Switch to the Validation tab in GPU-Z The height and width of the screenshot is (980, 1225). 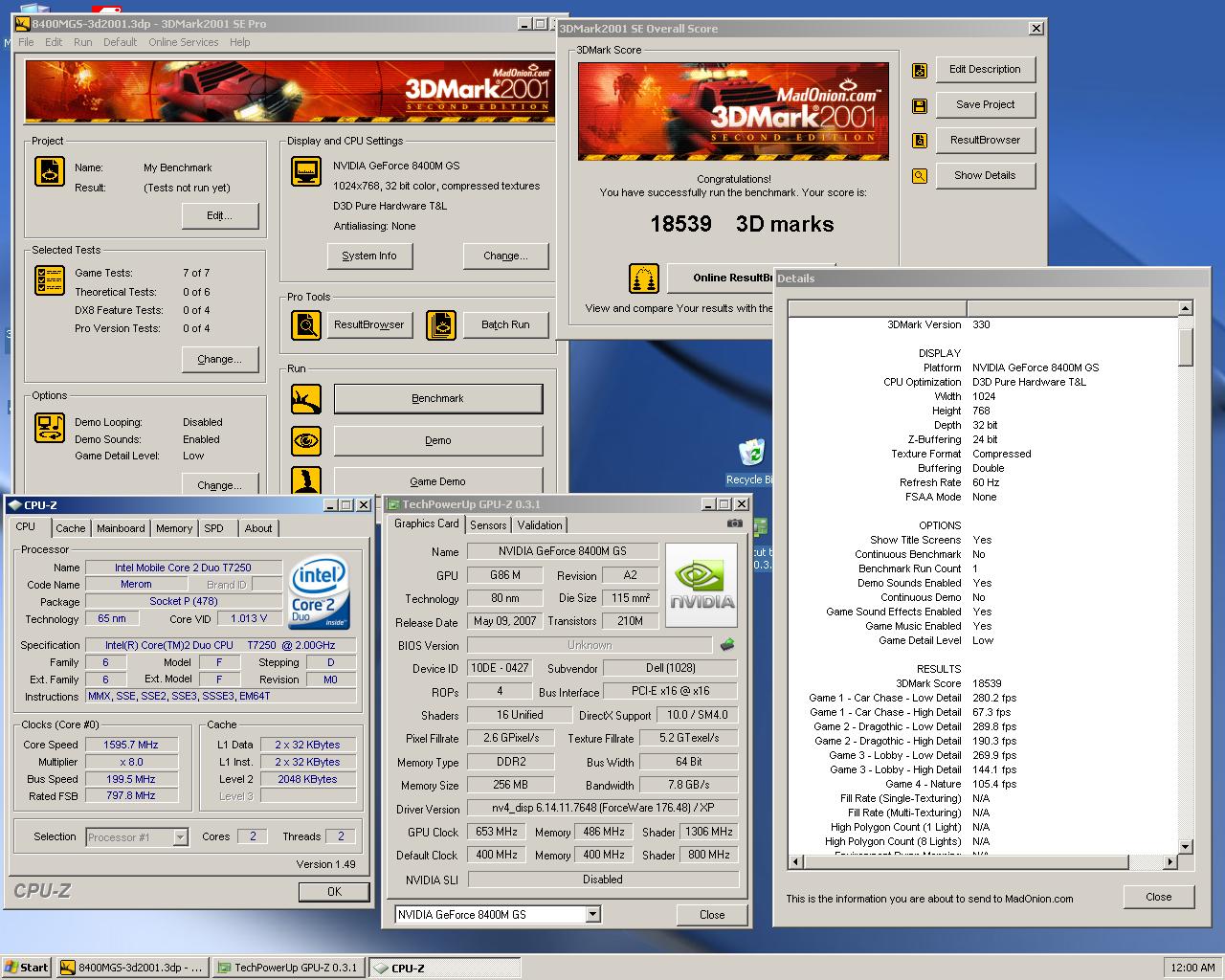point(540,525)
